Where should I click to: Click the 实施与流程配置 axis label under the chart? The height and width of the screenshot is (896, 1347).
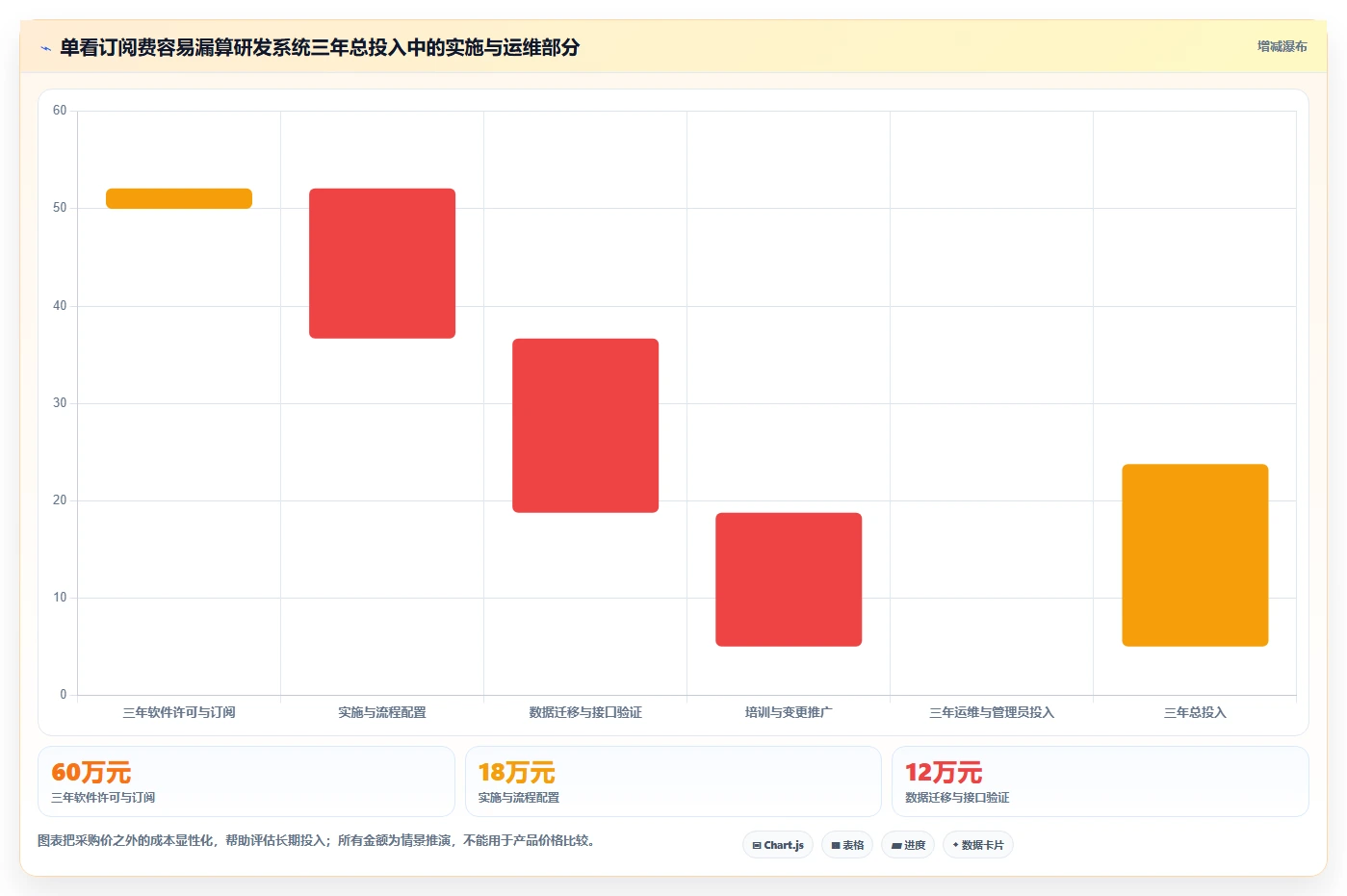pos(382,713)
